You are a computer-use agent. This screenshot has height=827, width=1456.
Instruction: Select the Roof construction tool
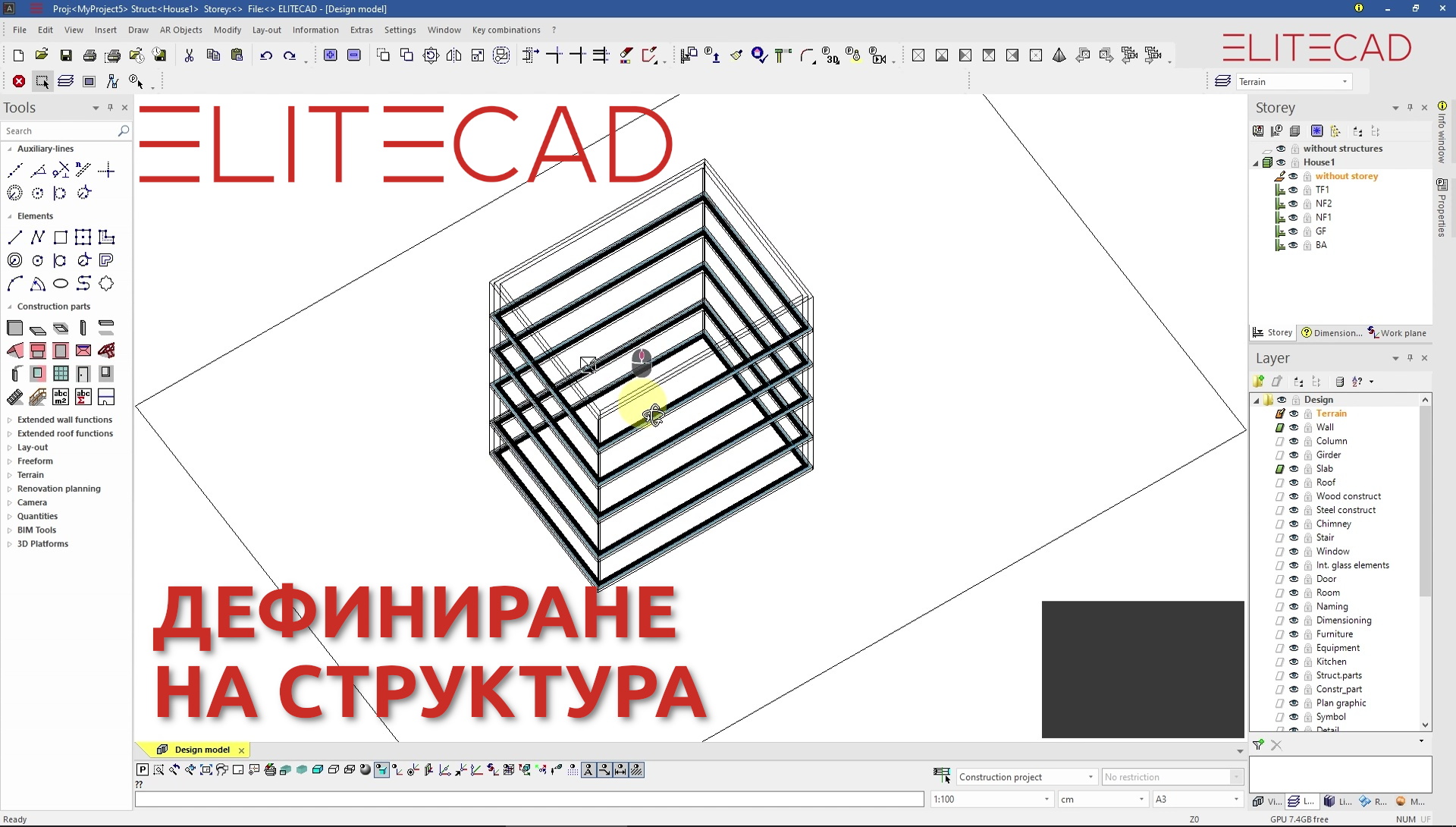(x=14, y=351)
